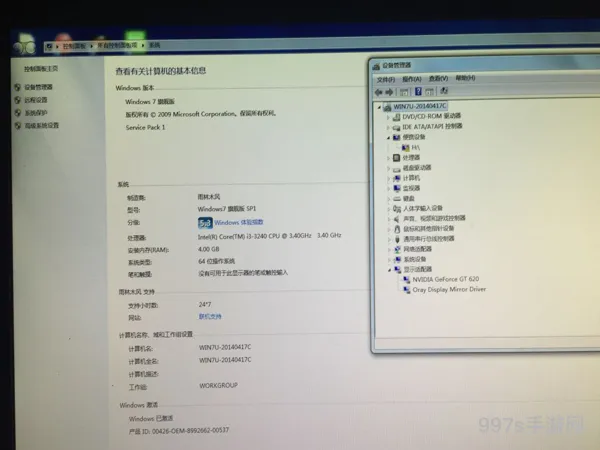Open 高级系统设置 link in the left sidebar
Screen dimensions: 600x450
click(x=42, y=126)
